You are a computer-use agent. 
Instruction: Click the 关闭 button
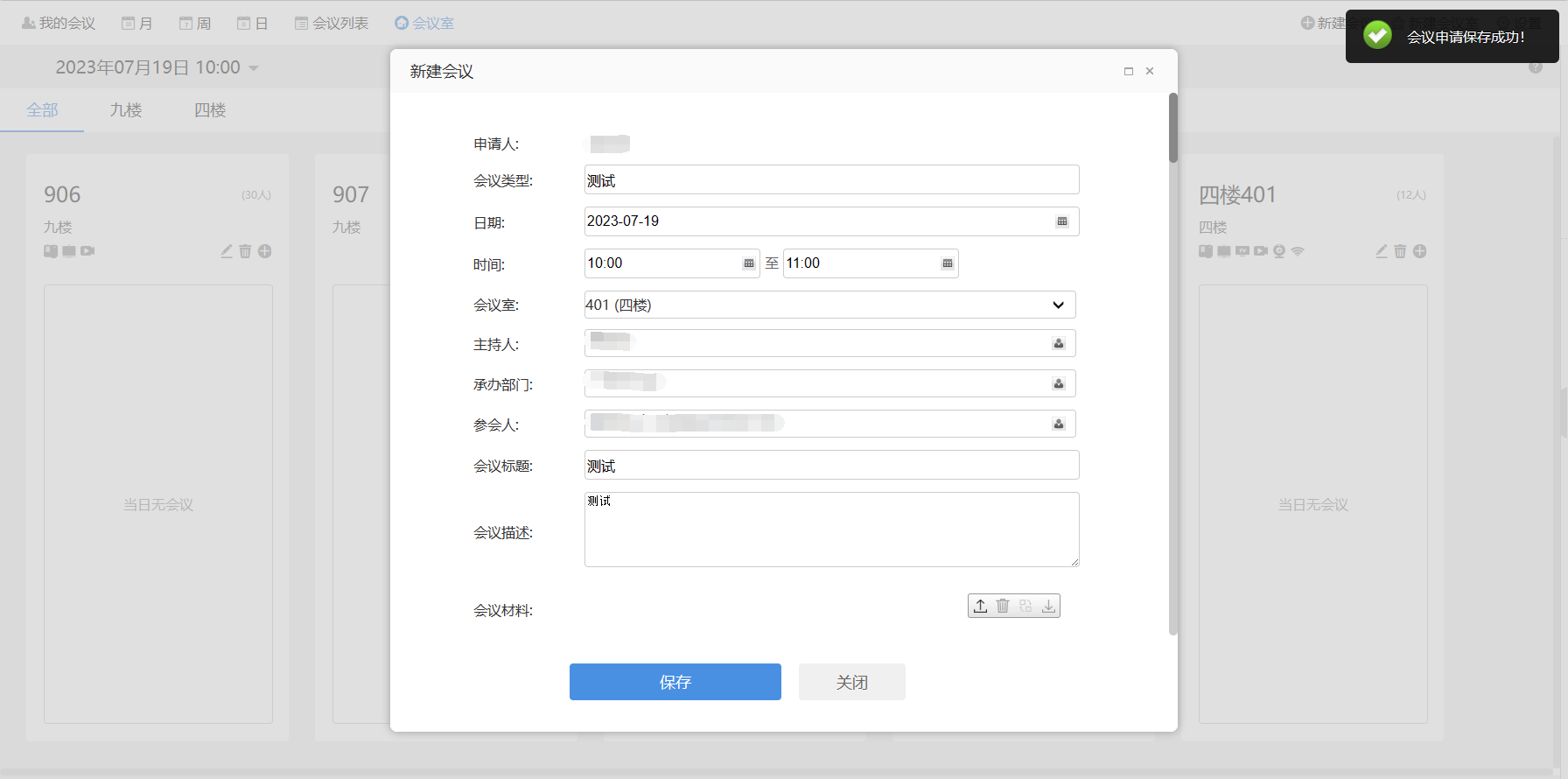pyautogui.click(x=851, y=682)
